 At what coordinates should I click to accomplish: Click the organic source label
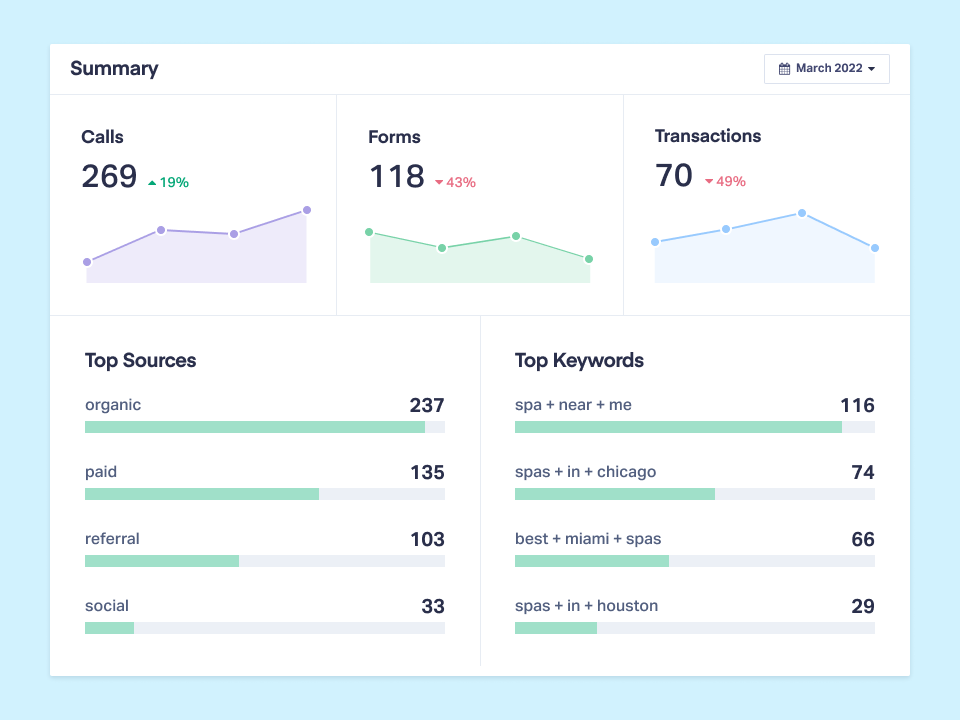pyautogui.click(x=113, y=405)
